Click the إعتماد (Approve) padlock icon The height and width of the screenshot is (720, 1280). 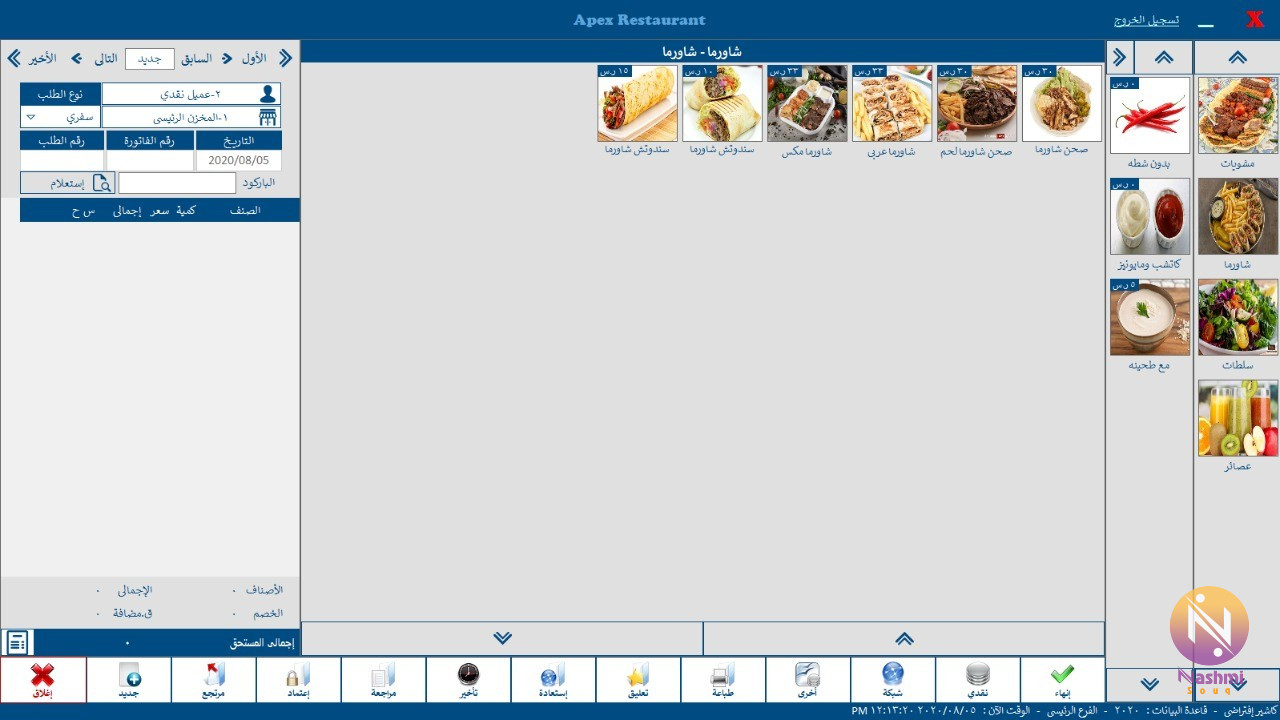[x=298, y=680]
